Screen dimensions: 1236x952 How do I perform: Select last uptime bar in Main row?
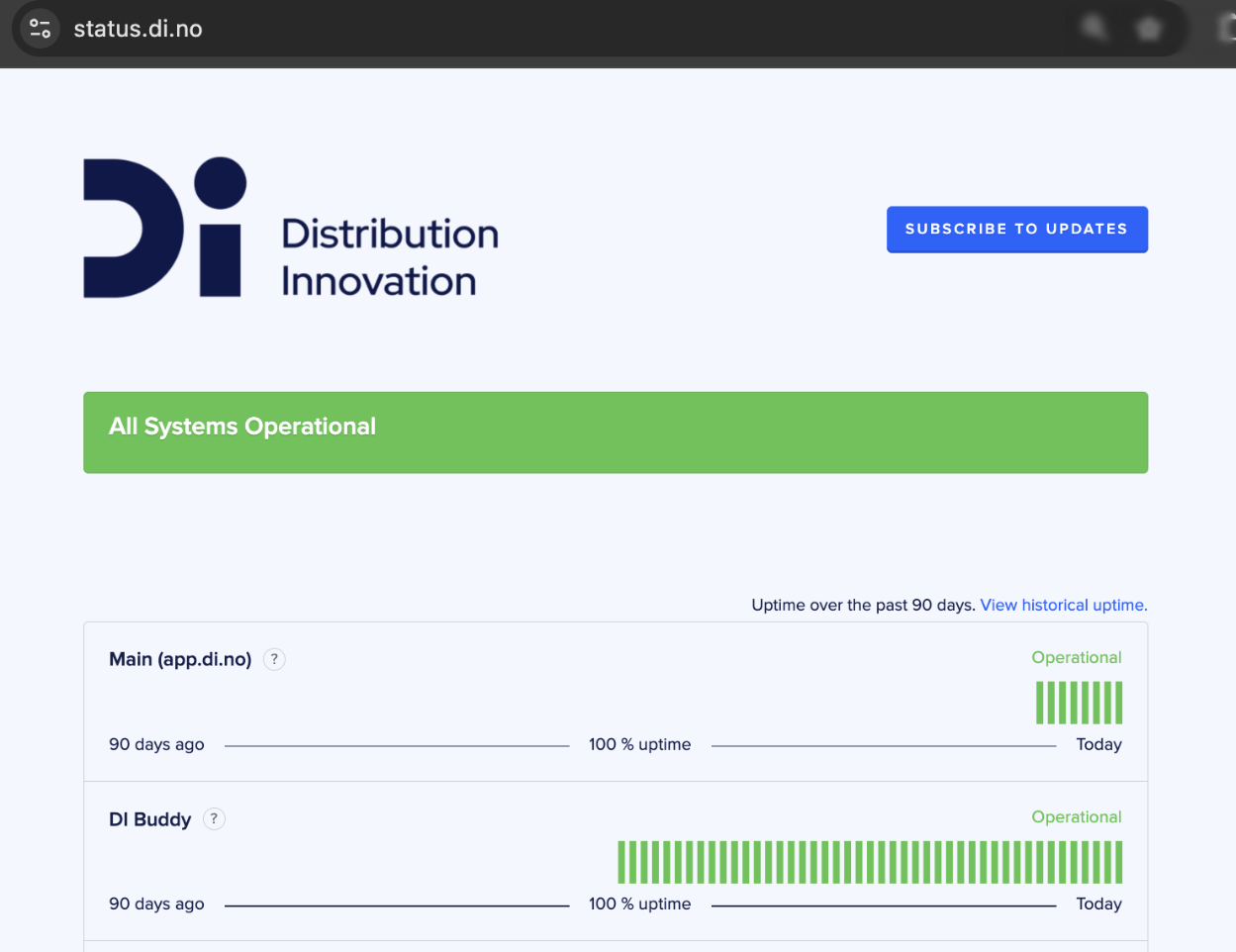(1118, 703)
